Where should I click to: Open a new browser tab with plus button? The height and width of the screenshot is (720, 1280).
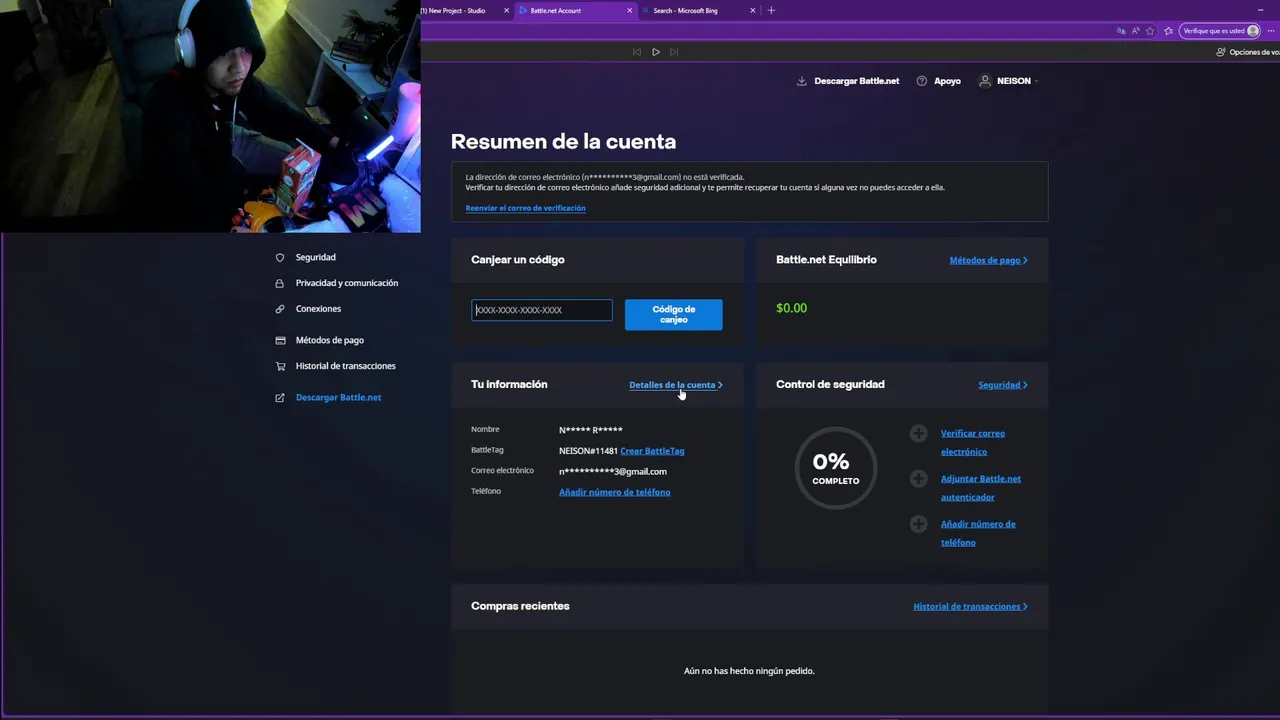pos(771,10)
